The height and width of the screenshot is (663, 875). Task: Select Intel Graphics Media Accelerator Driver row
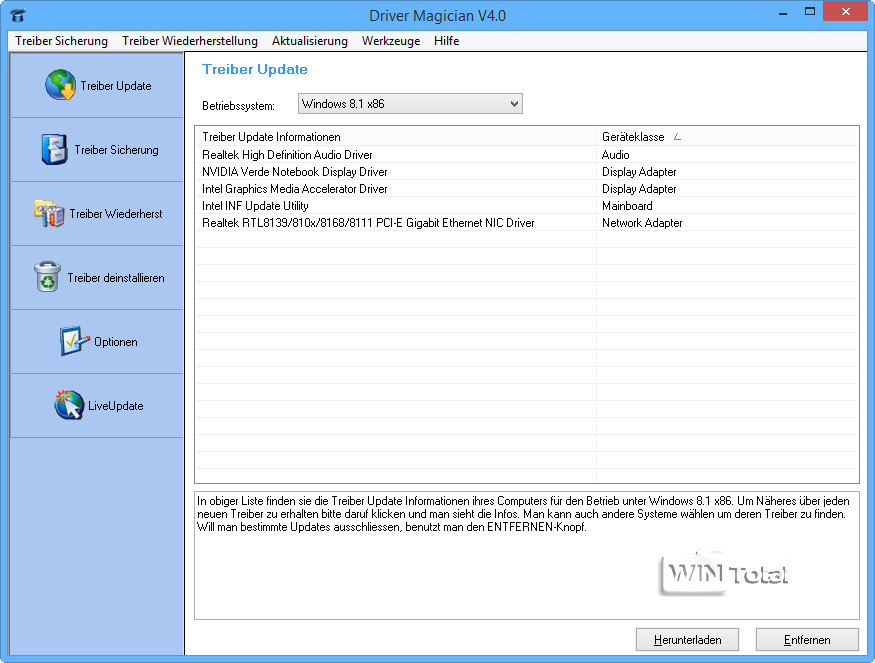[527, 189]
